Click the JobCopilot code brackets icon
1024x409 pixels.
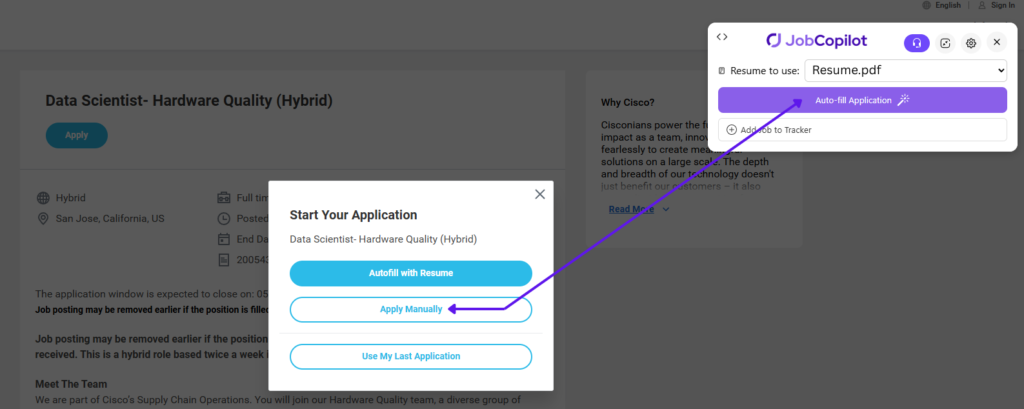[x=723, y=37]
